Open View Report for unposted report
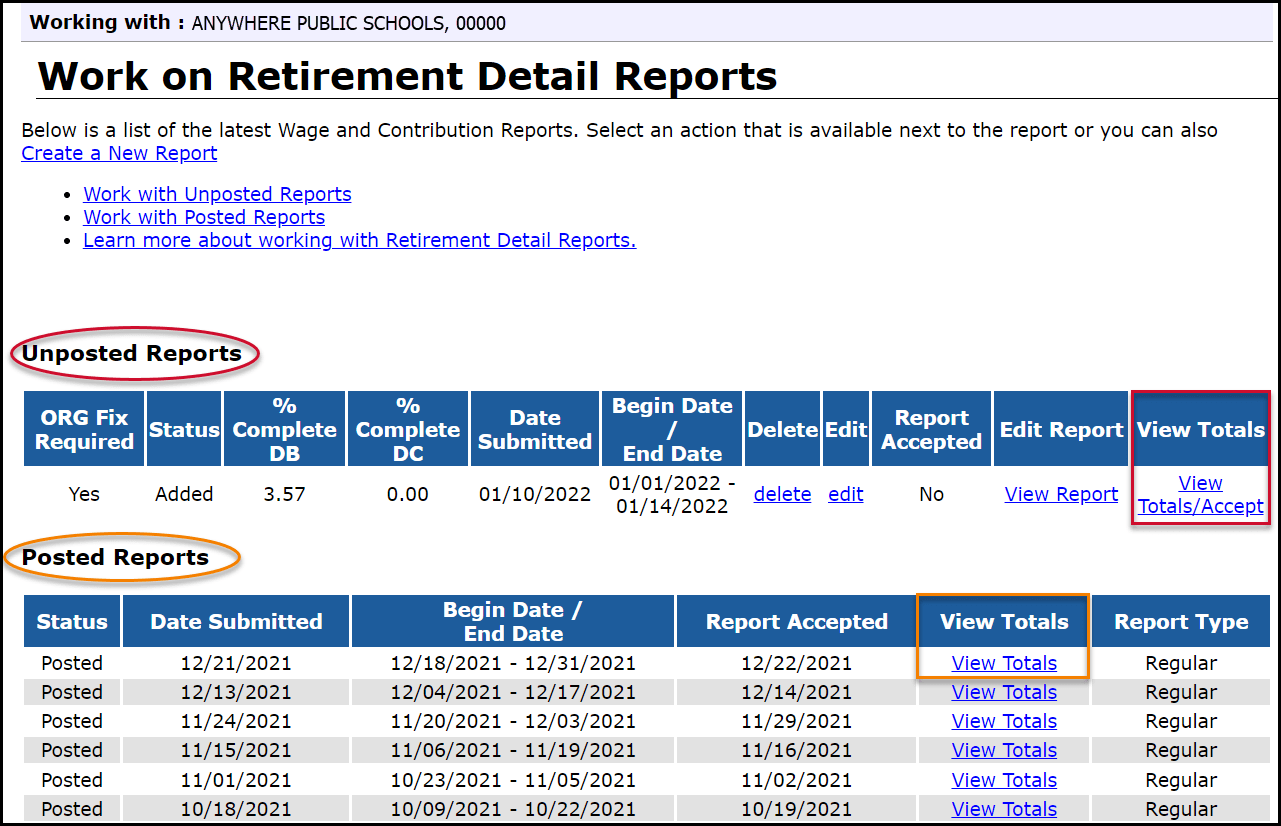Viewport: 1281px width, 826px height. point(1061,494)
